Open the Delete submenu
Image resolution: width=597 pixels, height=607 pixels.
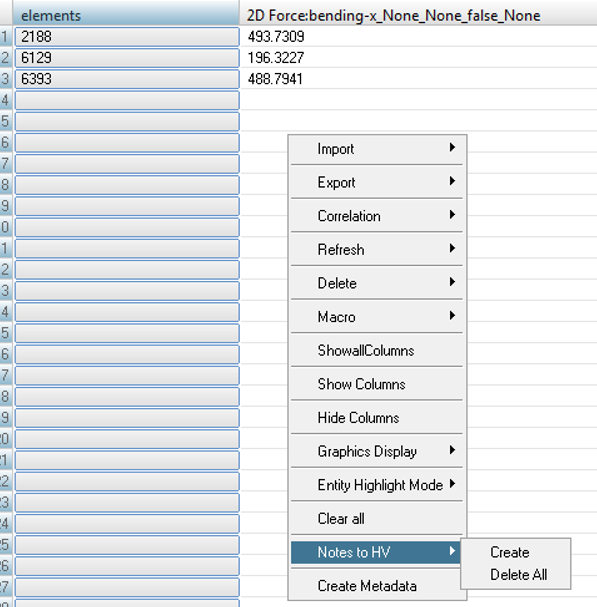click(377, 283)
